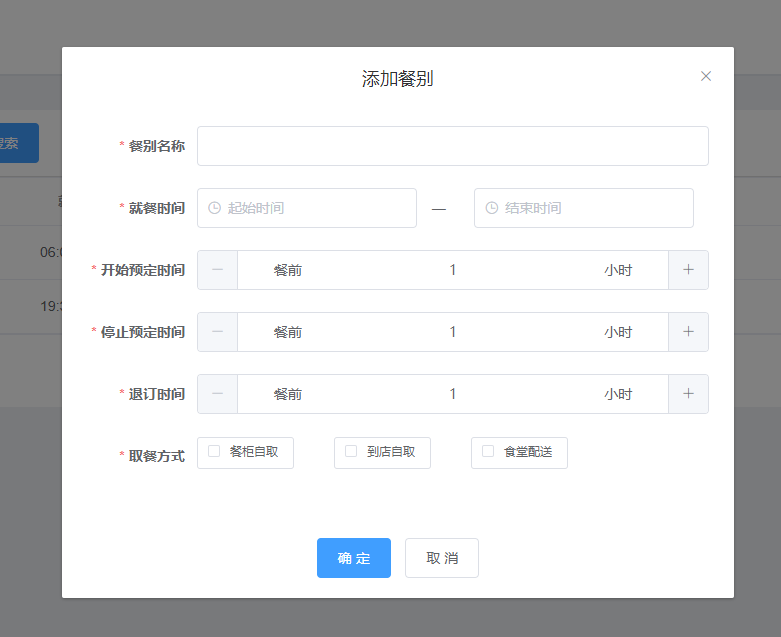Decrease the 停止预定时间 value with minus
The image size is (781, 637).
[217, 332]
